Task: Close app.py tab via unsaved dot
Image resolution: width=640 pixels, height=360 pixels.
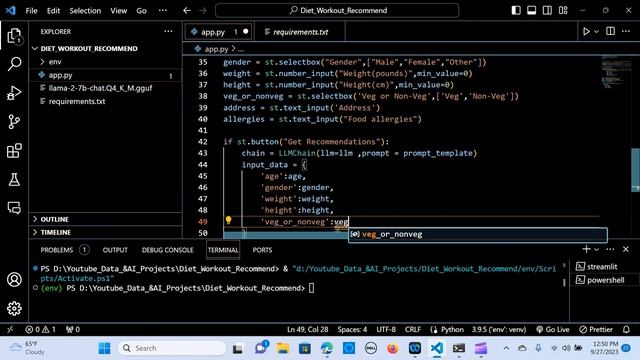Action: point(246,31)
